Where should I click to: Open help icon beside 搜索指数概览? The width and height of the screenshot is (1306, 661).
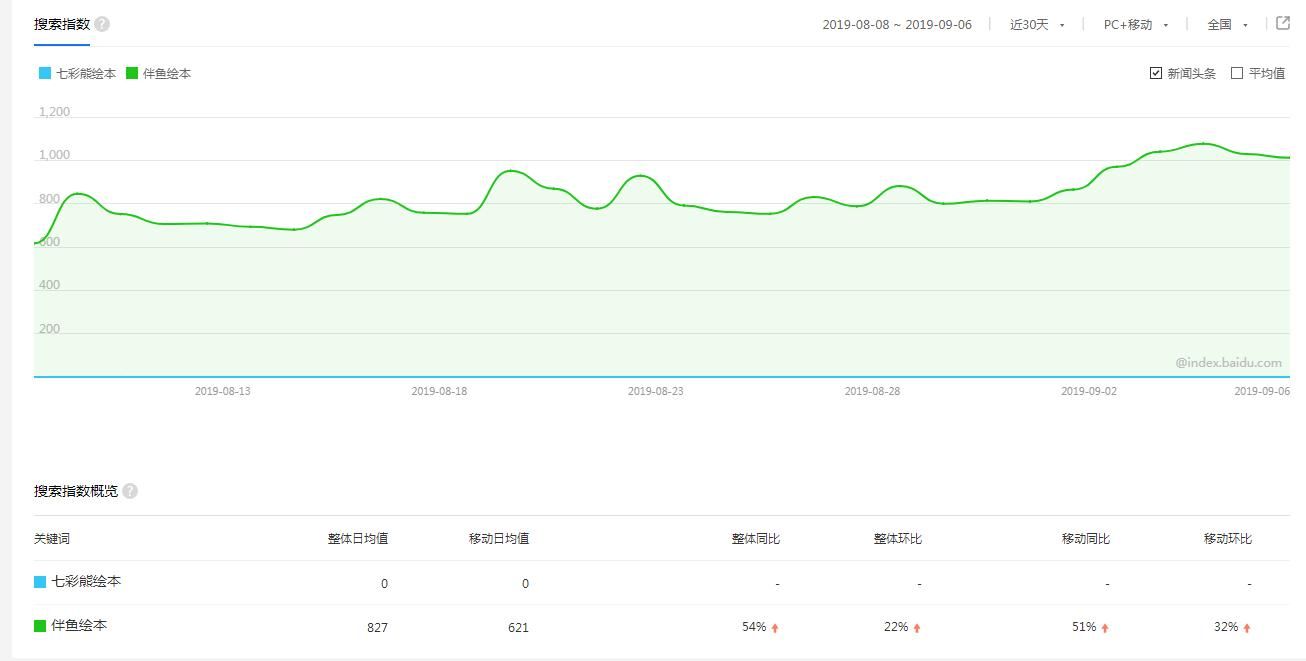(130, 491)
